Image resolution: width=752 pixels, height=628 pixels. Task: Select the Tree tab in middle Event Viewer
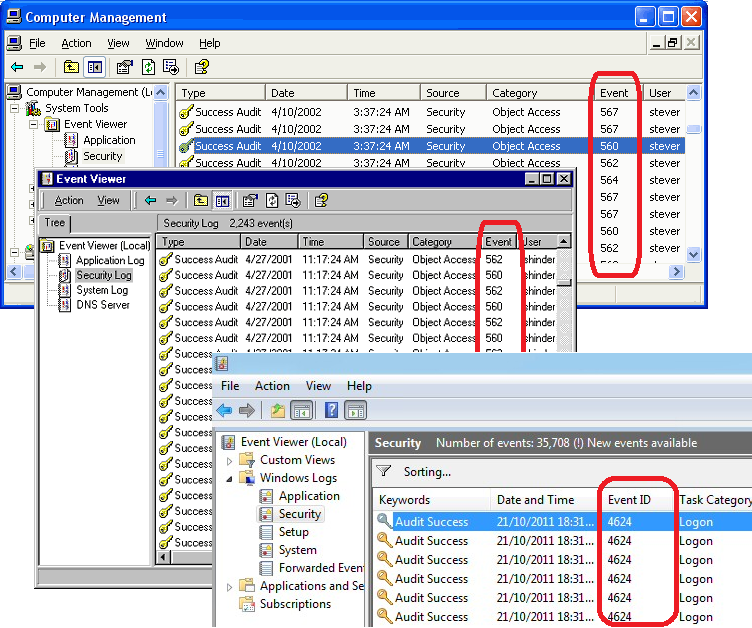click(55, 223)
